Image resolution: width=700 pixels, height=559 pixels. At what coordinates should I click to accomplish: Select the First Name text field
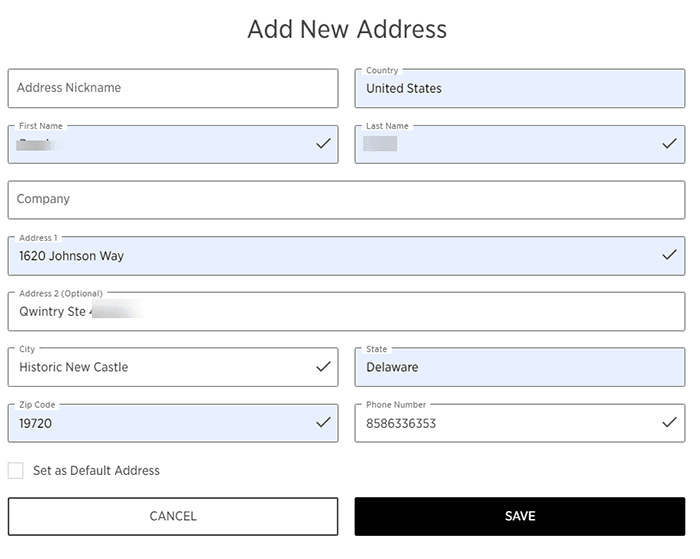[x=160, y=145]
